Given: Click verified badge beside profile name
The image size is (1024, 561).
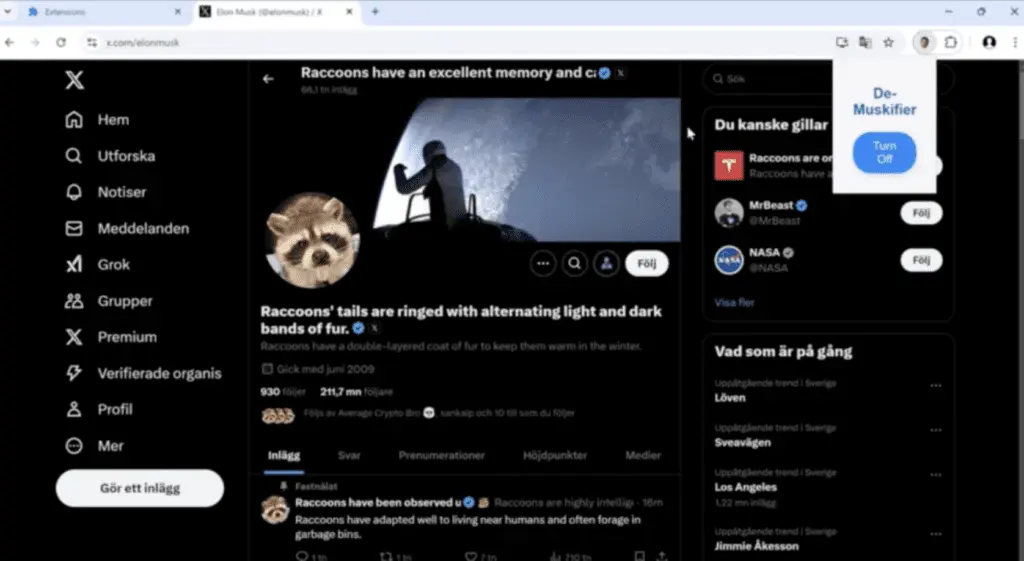Looking at the screenshot, I should pyautogui.click(x=359, y=329).
